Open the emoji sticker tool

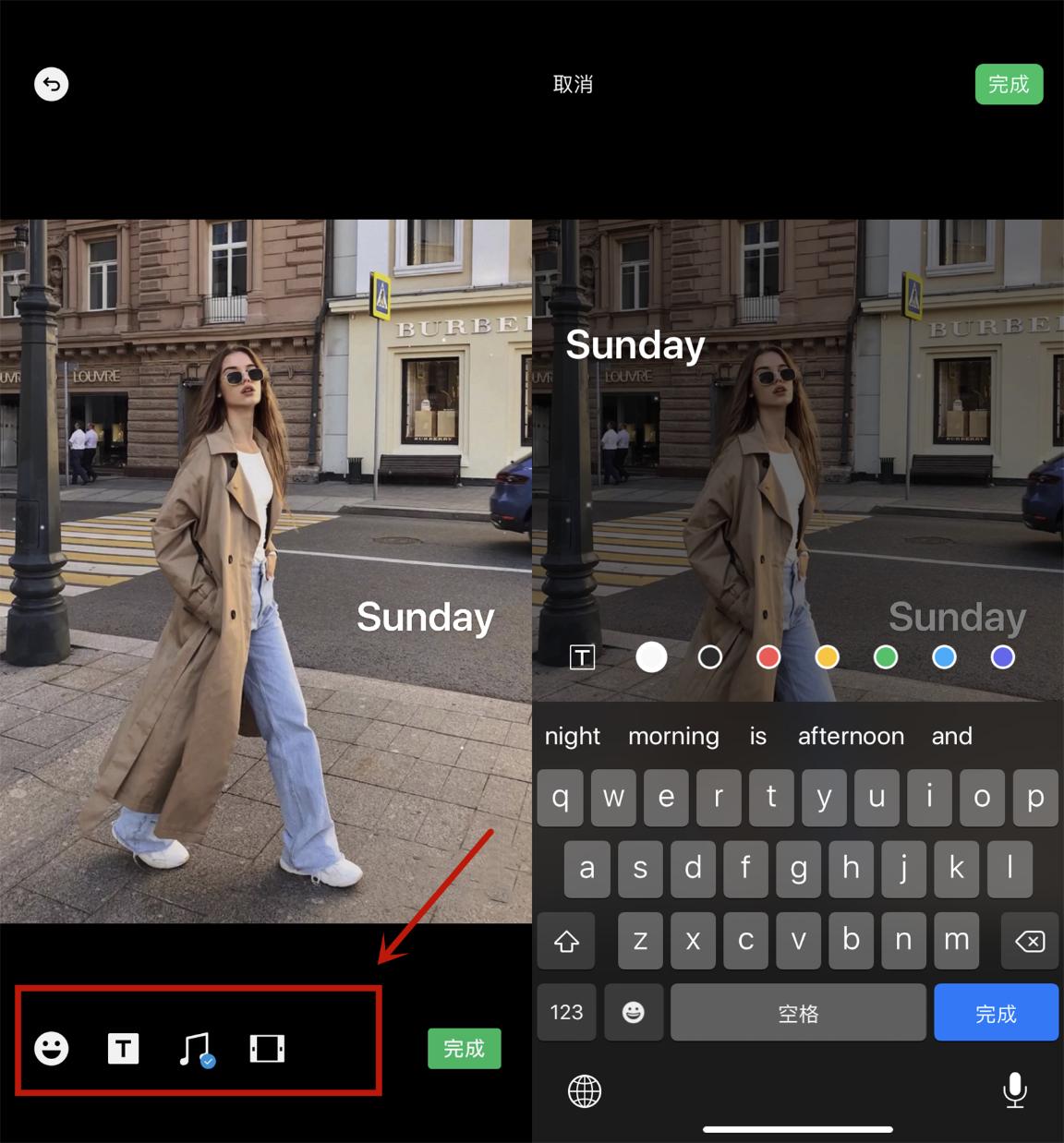pos(52,1049)
